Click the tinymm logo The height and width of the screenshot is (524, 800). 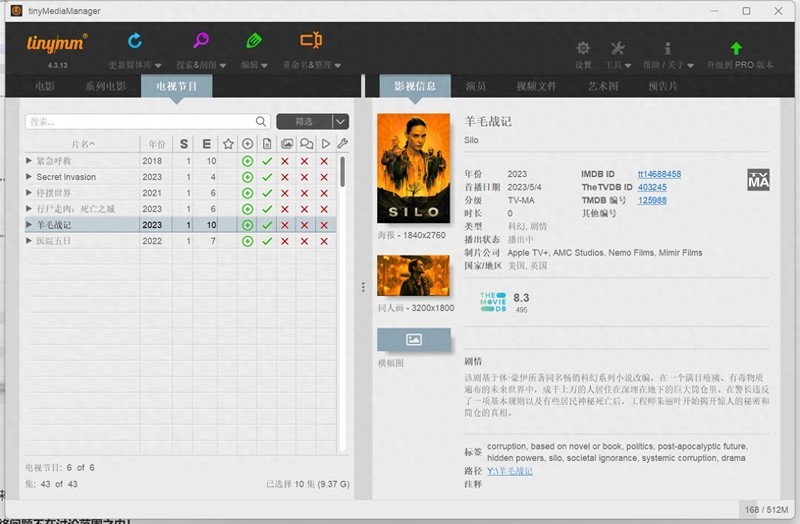[x=57, y=44]
